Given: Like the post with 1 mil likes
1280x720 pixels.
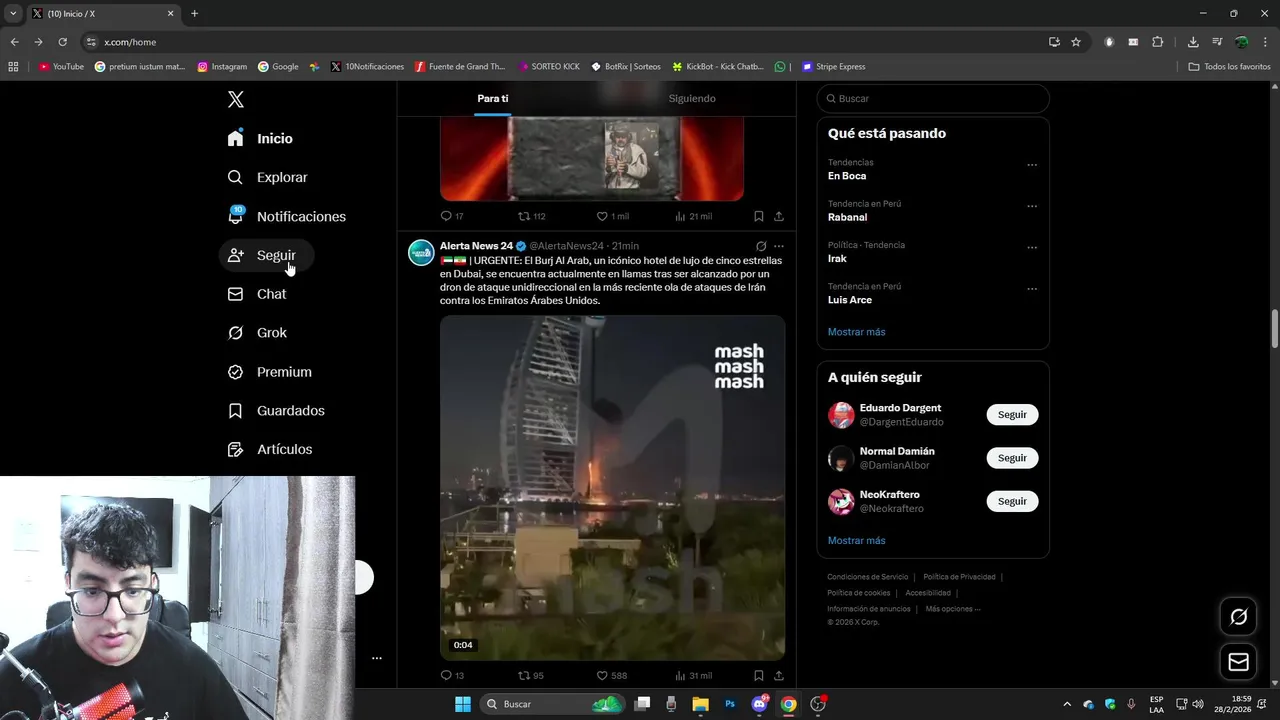Looking at the screenshot, I should click(x=612, y=216).
